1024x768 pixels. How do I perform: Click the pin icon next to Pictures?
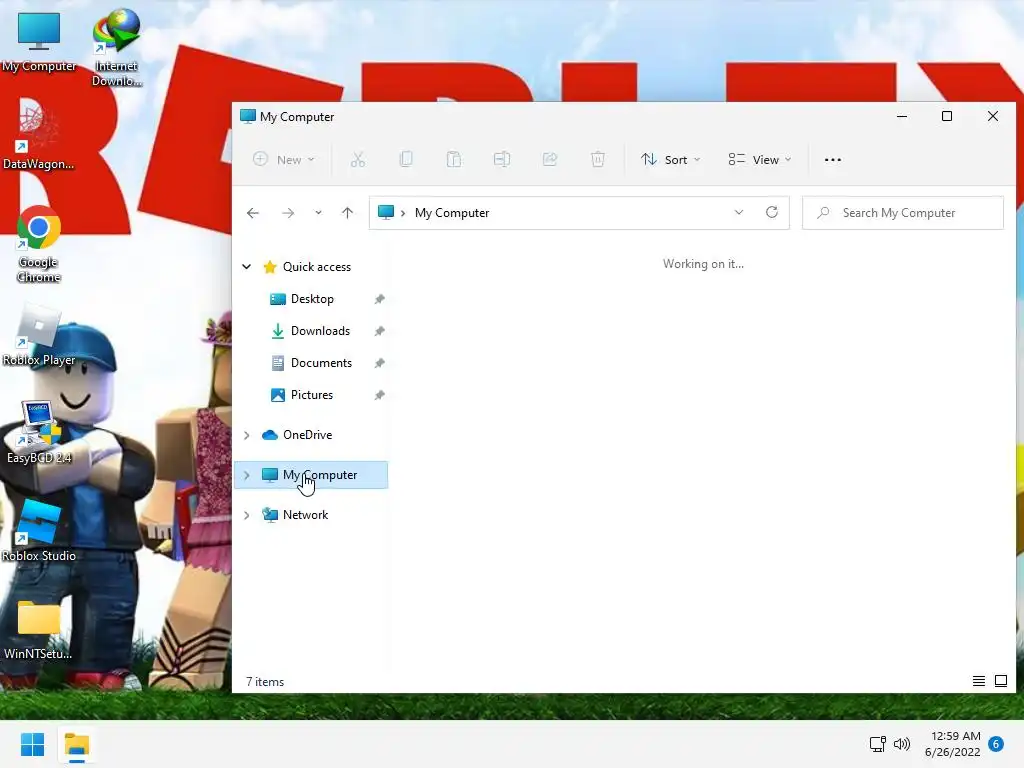tap(379, 395)
